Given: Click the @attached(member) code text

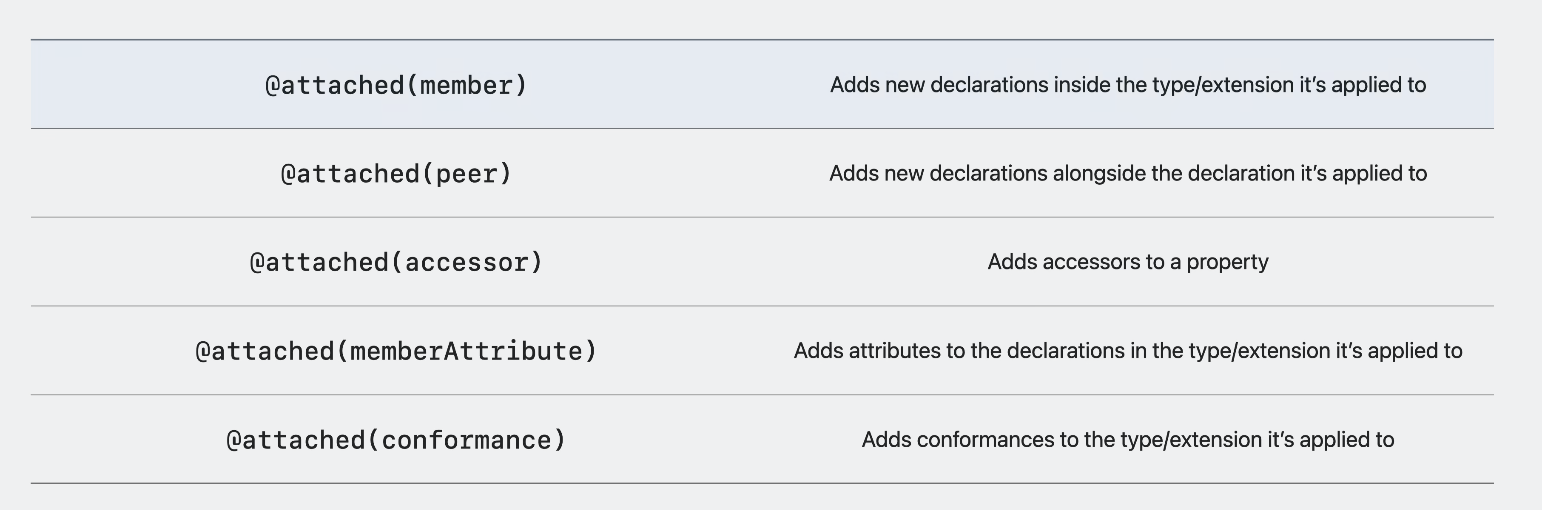Looking at the screenshot, I should pos(396,85).
